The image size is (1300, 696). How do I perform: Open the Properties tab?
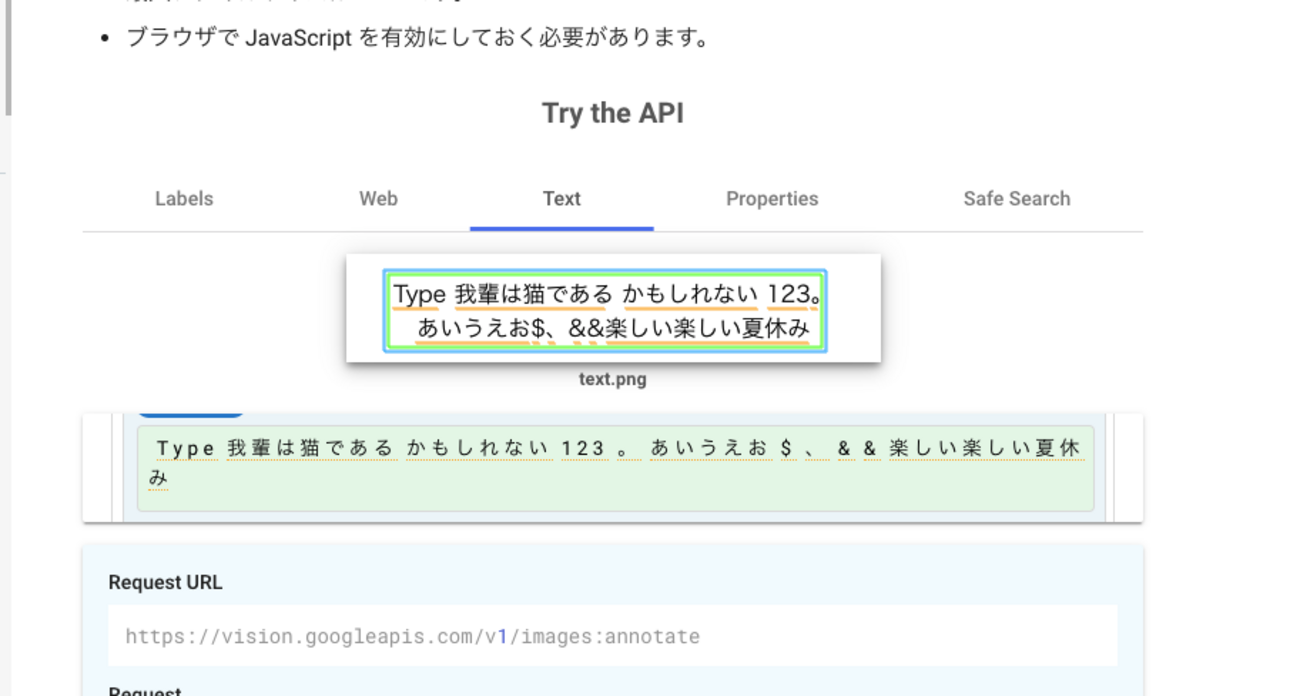point(772,199)
